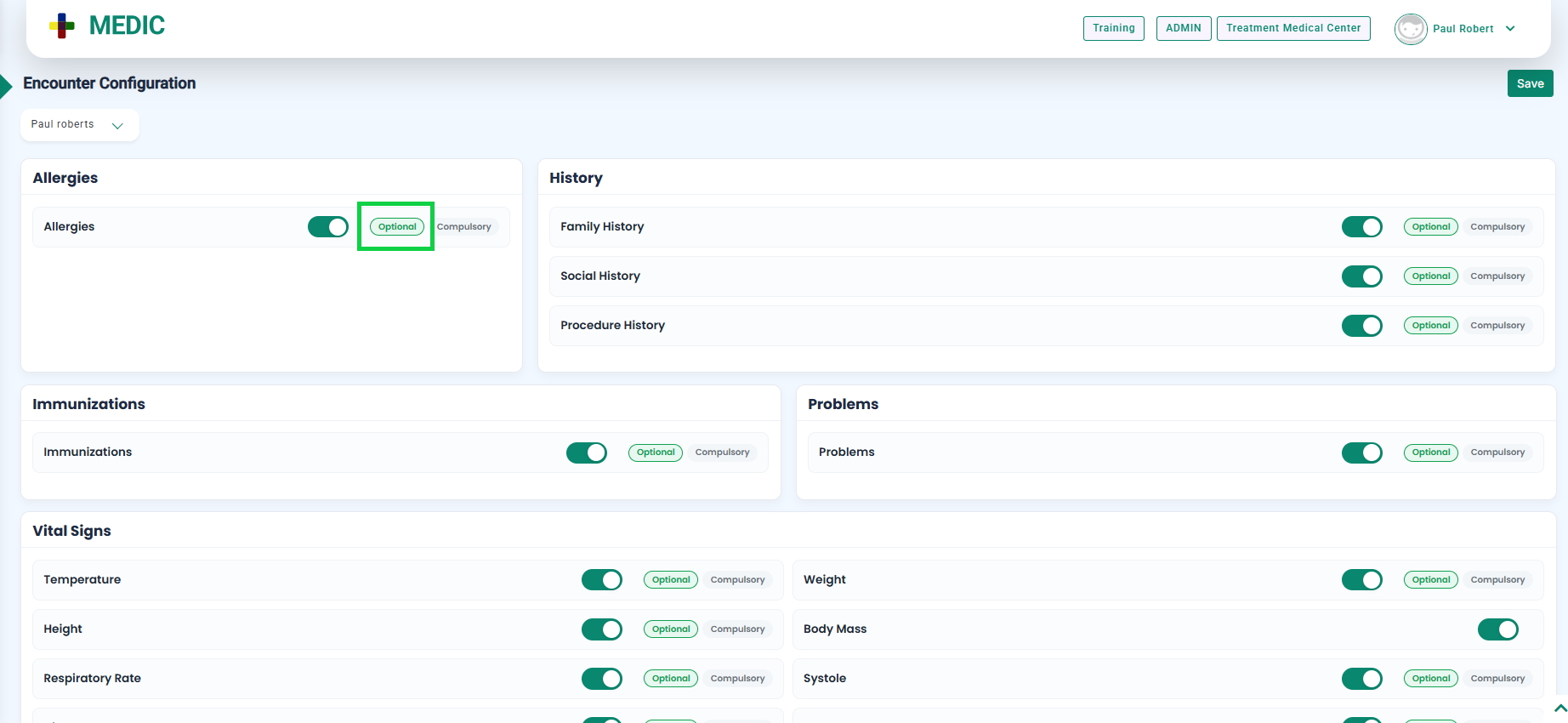
Task: Toggle the Immunizations switch
Action: coord(586,453)
